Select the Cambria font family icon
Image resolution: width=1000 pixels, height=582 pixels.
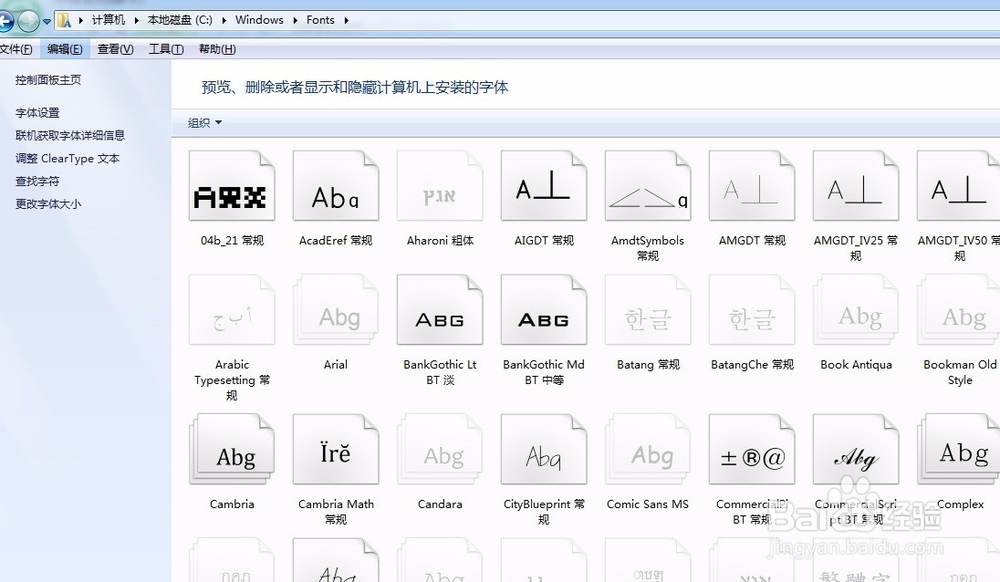tap(232, 449)
